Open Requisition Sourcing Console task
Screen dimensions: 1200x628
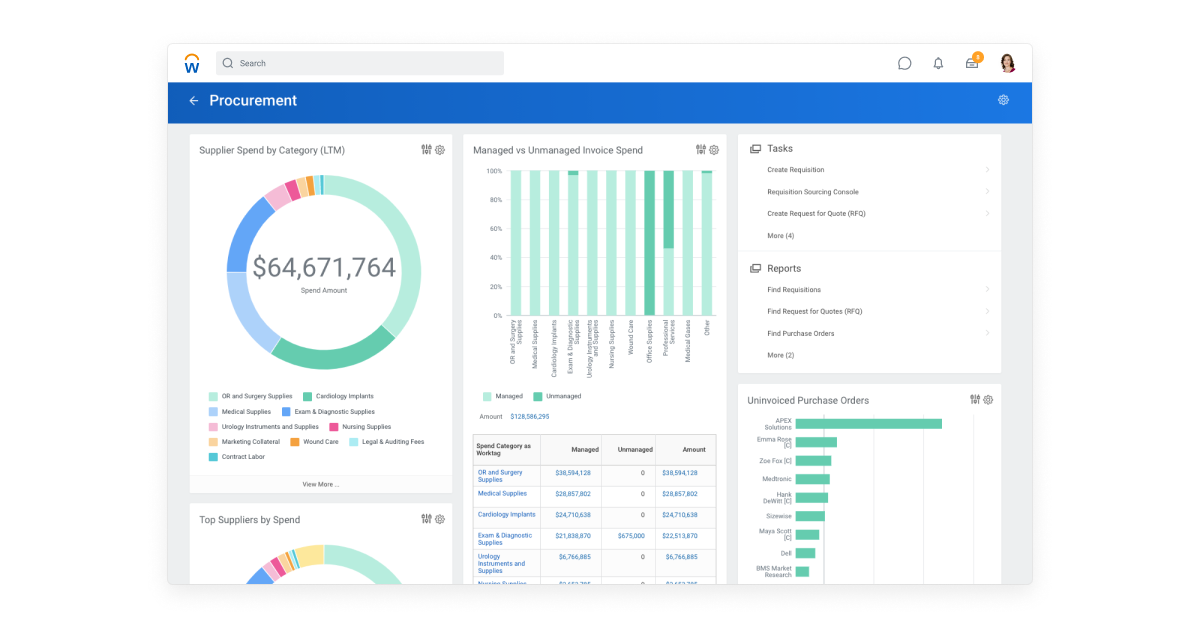(813, 192)
